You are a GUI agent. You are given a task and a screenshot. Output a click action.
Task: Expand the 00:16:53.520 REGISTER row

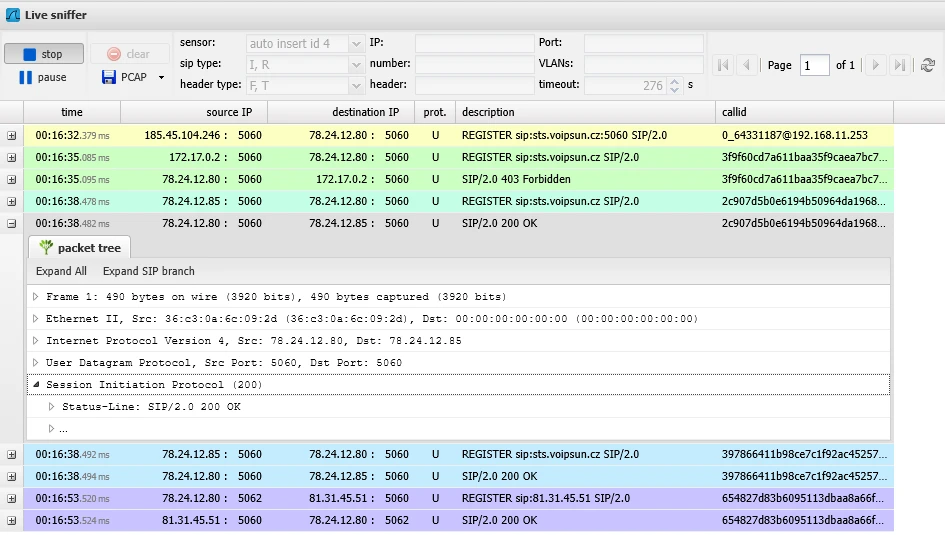pos(11,498)
